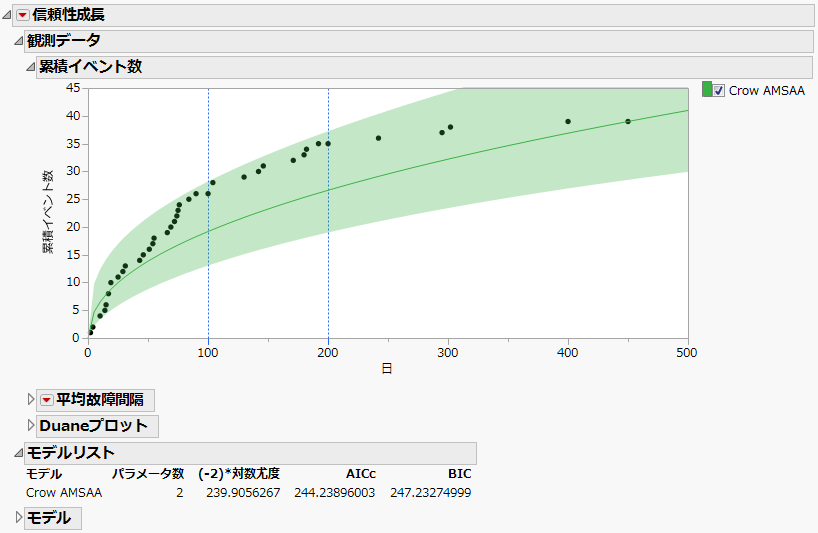Screen dimensions: 818x533
Task: Click the BIC value 247.23274999
Action: click(x=431, y=492)
